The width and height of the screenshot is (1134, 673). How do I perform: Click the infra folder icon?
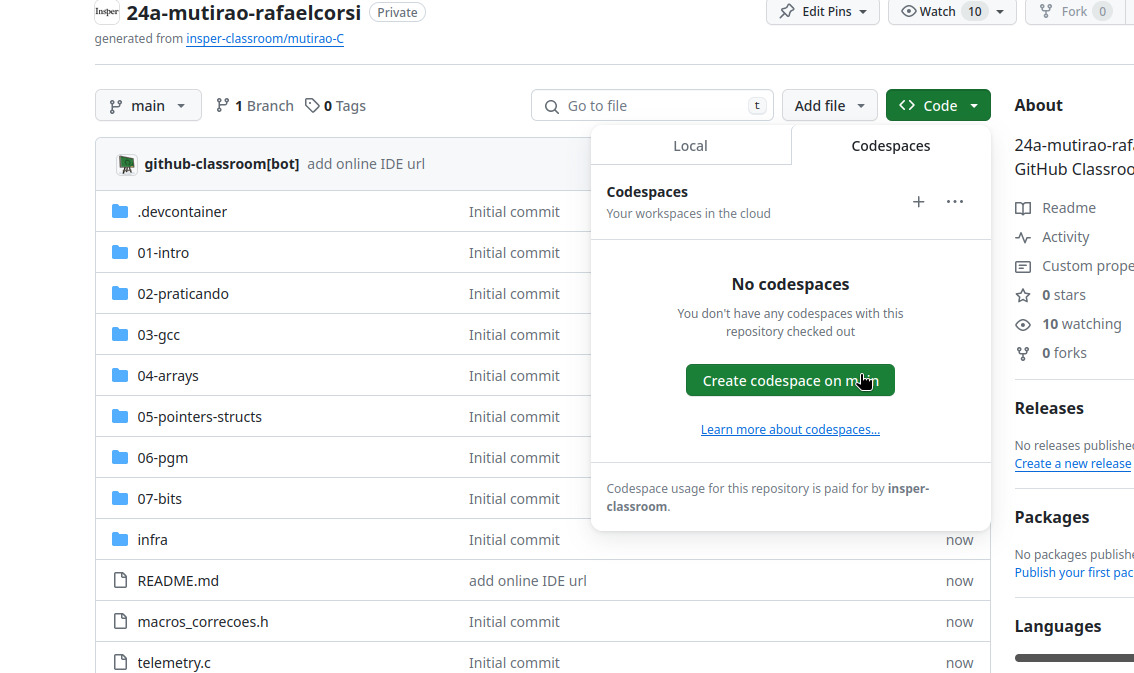(120, 539)
